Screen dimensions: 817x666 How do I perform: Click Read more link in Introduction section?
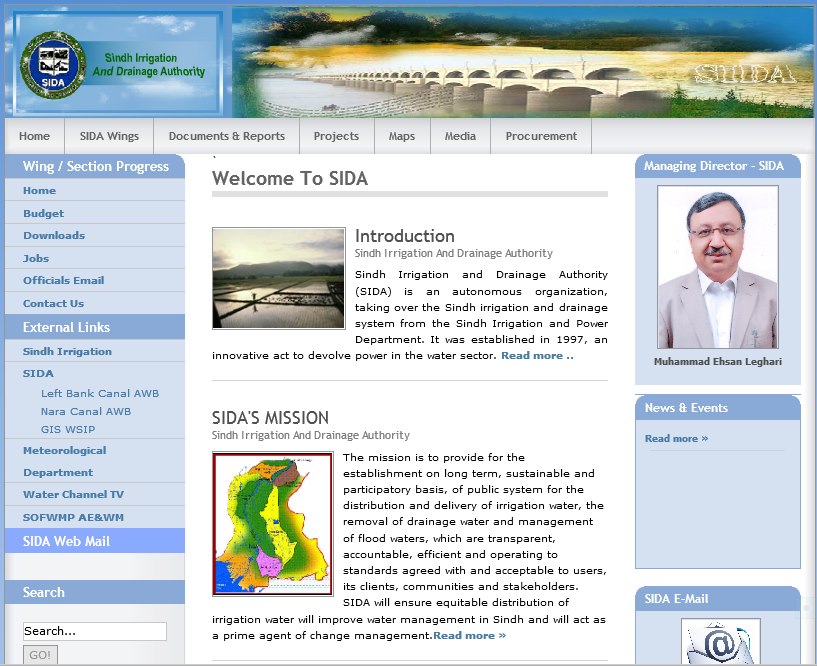point(537,356)
